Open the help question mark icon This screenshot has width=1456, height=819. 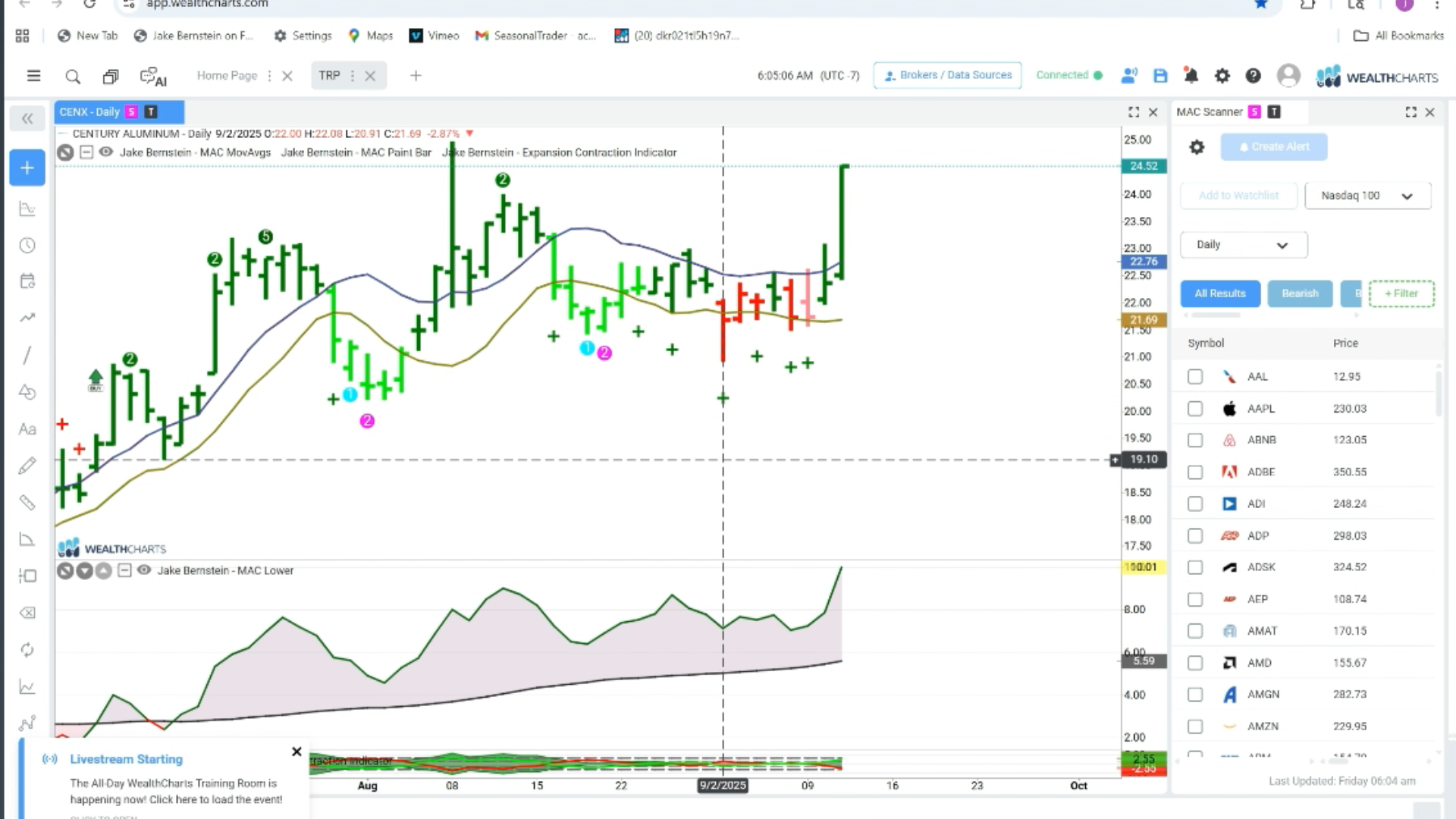click(x=1254, y=76)
